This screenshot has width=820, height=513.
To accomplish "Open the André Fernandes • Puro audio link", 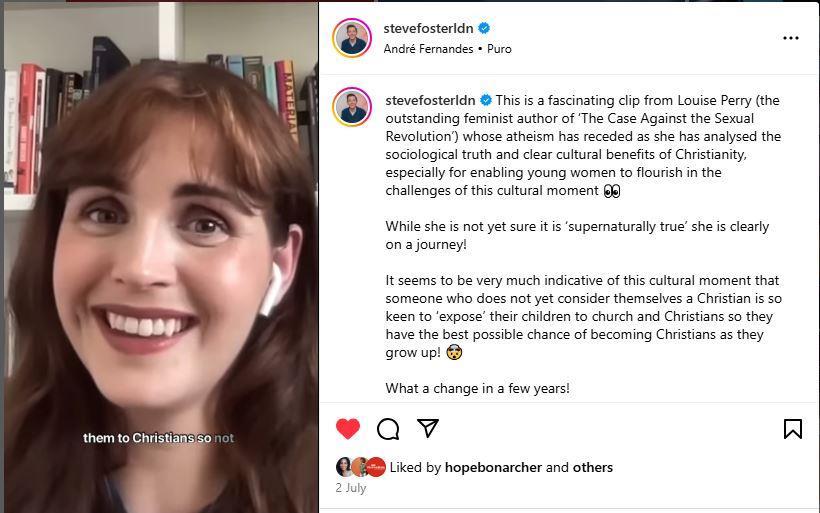I will (448, 49).
